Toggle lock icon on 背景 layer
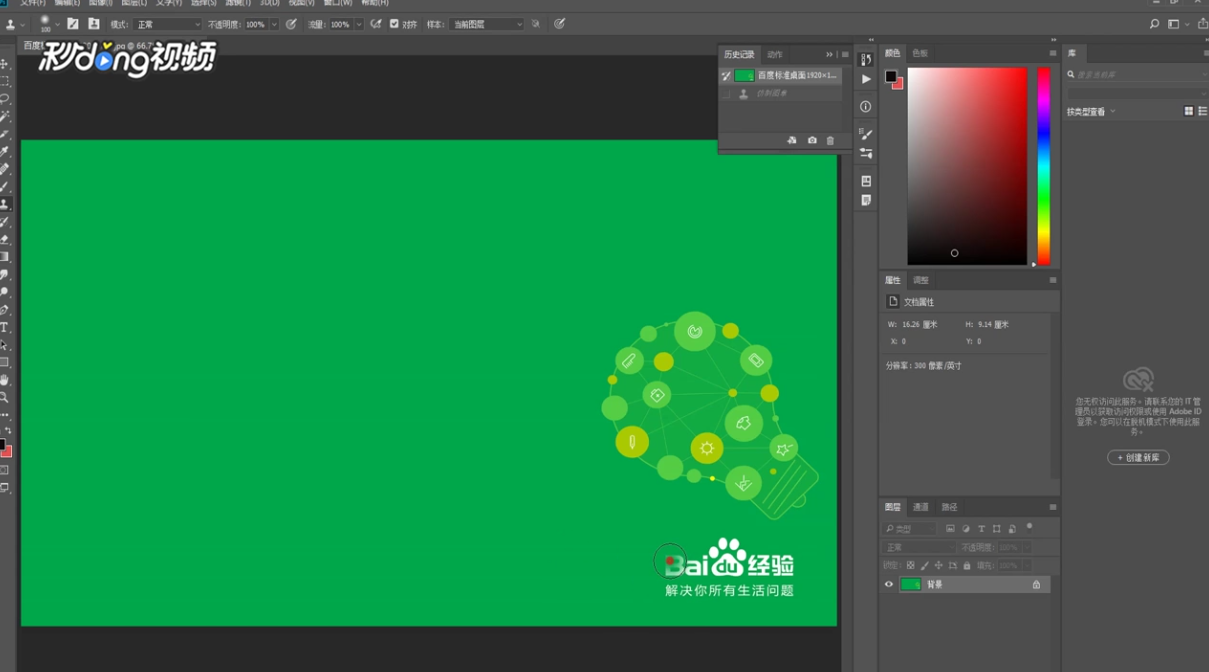 point(1037,585)
